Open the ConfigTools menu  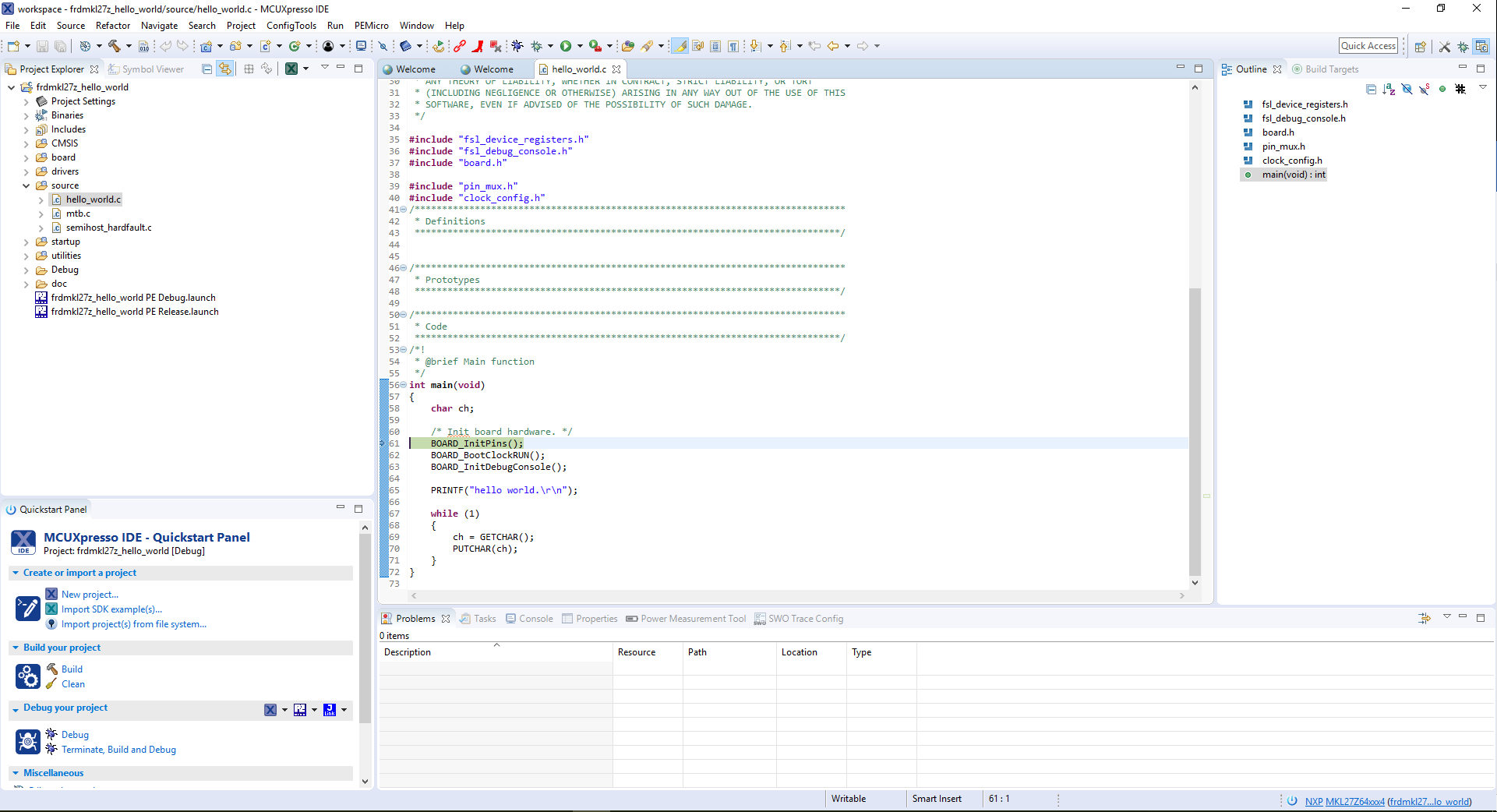291,26
